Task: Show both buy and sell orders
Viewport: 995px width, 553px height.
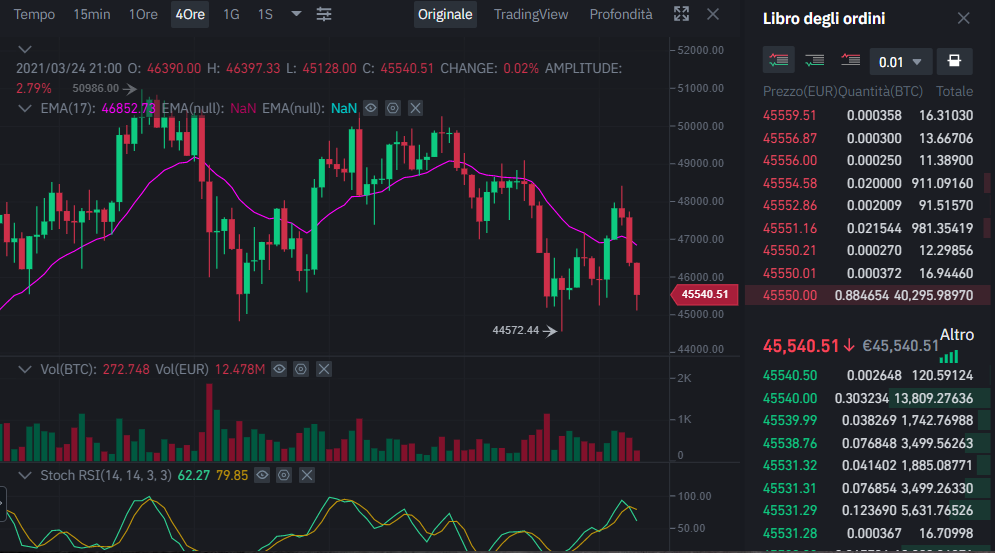Action: coord(779,61)
